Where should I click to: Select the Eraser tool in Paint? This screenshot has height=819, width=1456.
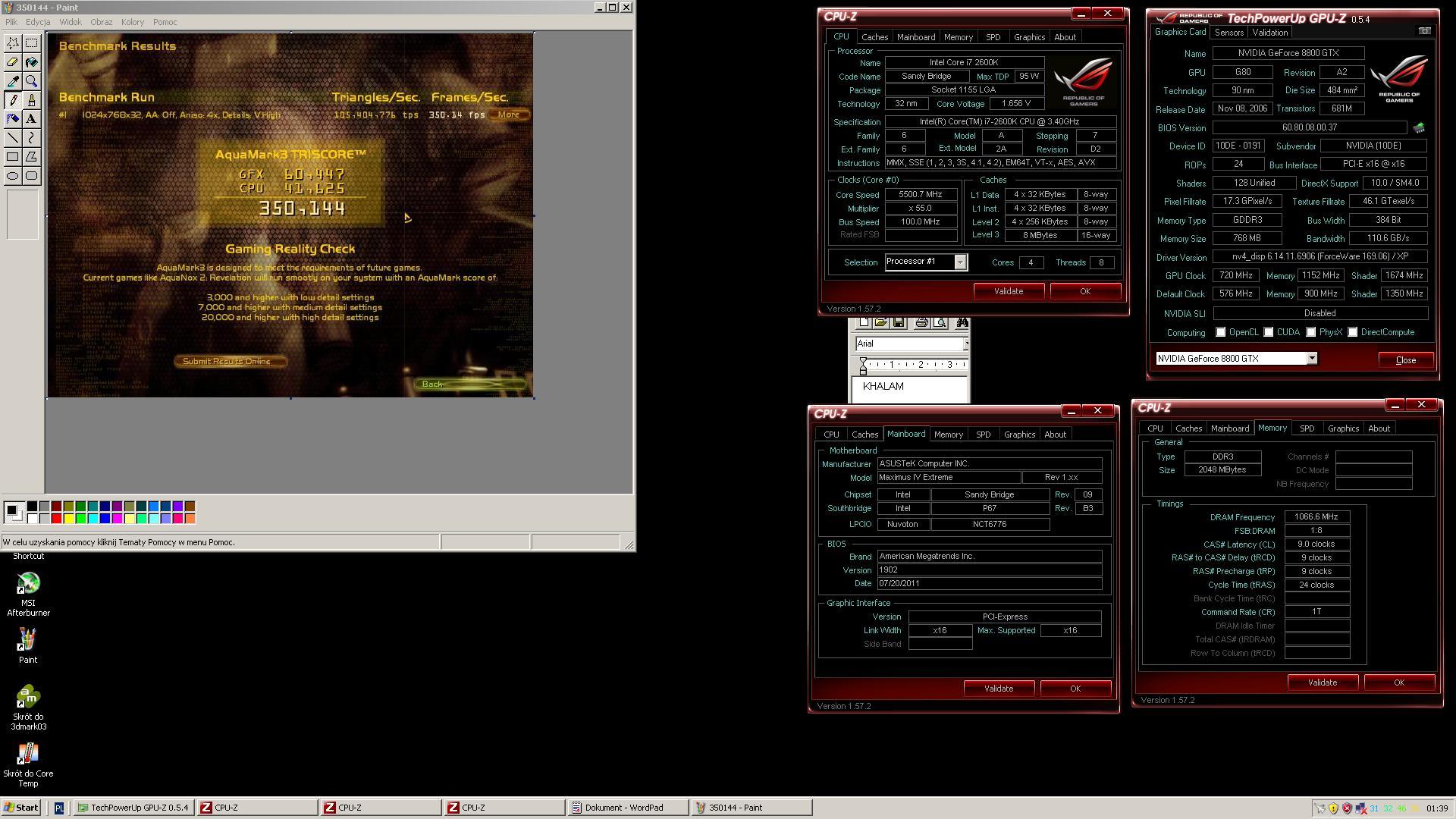13,62
